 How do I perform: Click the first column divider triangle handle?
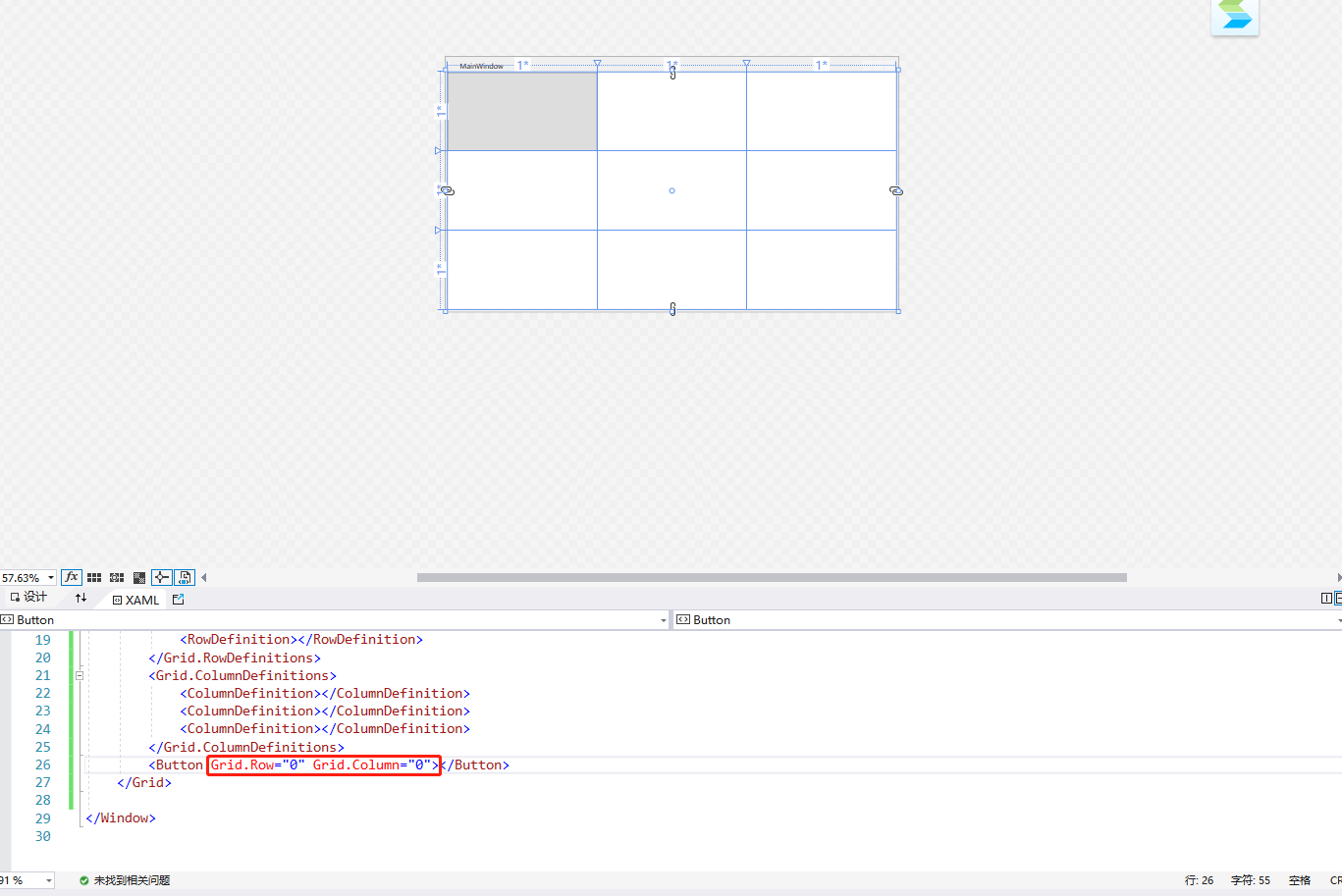597,64
